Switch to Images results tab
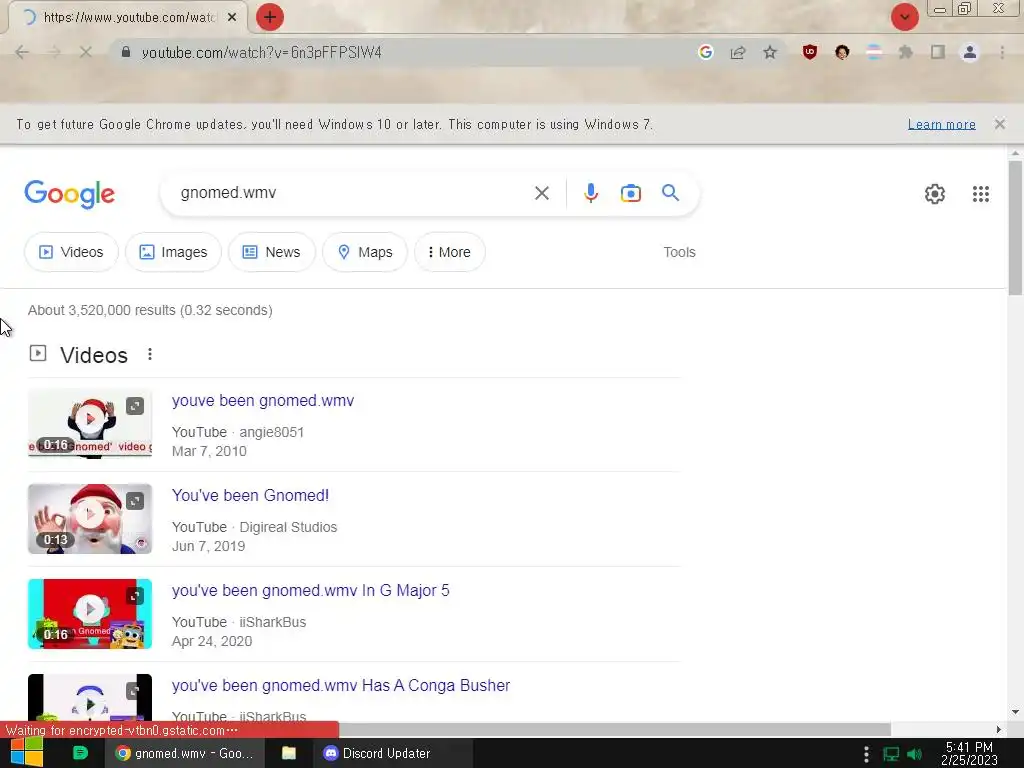1024x768 pixels. pyautogui.click(x=173, y=252)
